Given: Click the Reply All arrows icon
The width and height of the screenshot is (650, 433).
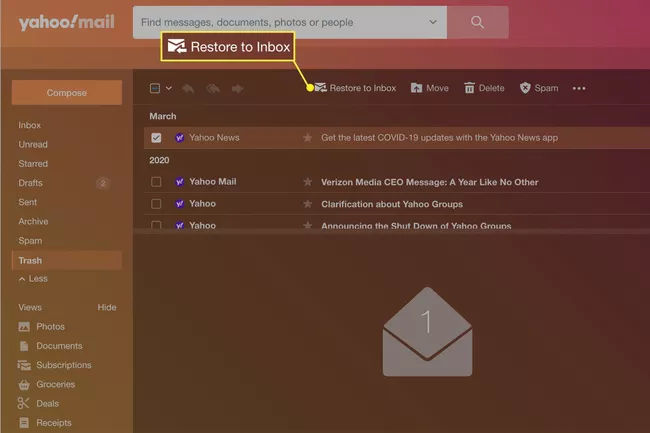Looking at the screenshot, I should (213, 88).
